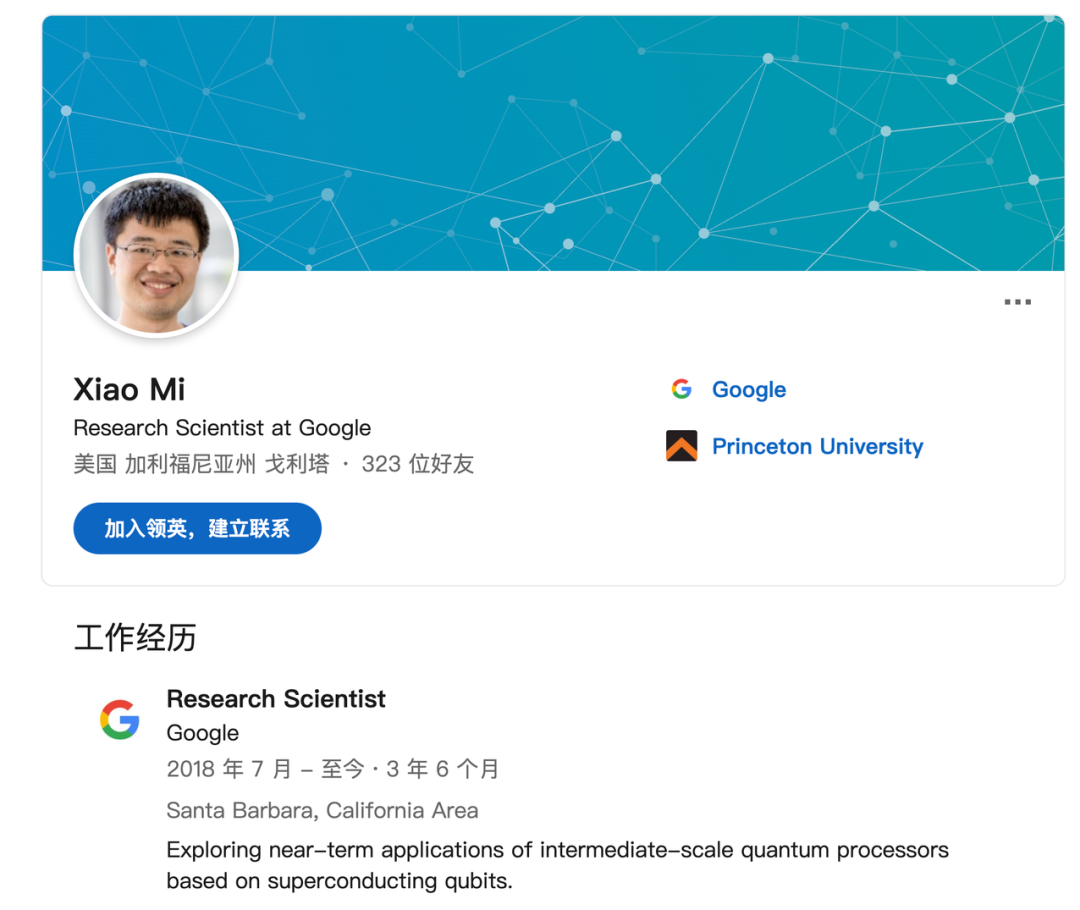Open the three-dot more options menu
The height and width of the screenshot is (910, 1080).
[1017, 302]
